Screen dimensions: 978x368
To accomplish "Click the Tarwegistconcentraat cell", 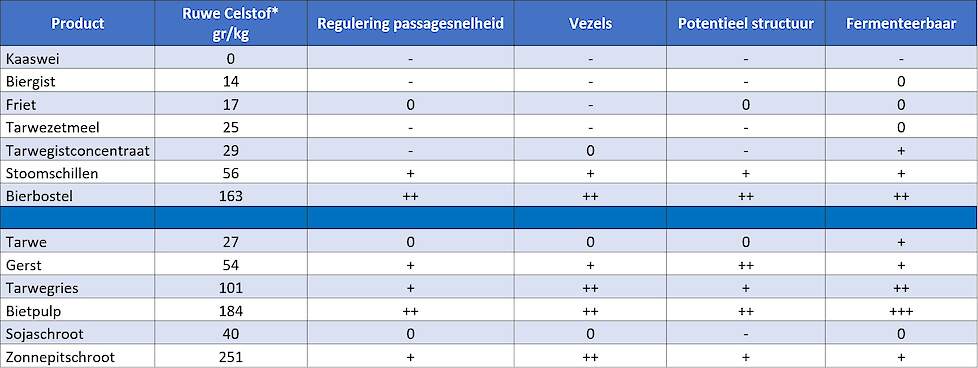I will click(77, 150).
